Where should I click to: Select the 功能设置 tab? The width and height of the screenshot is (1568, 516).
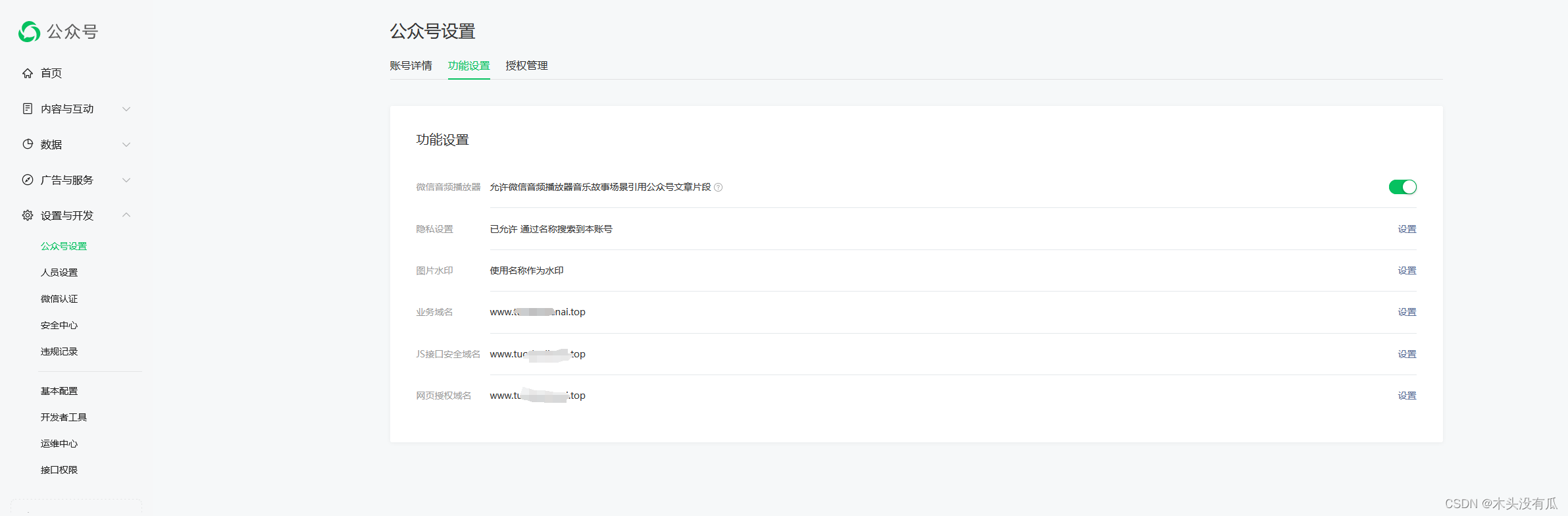[x=469, y=66]
